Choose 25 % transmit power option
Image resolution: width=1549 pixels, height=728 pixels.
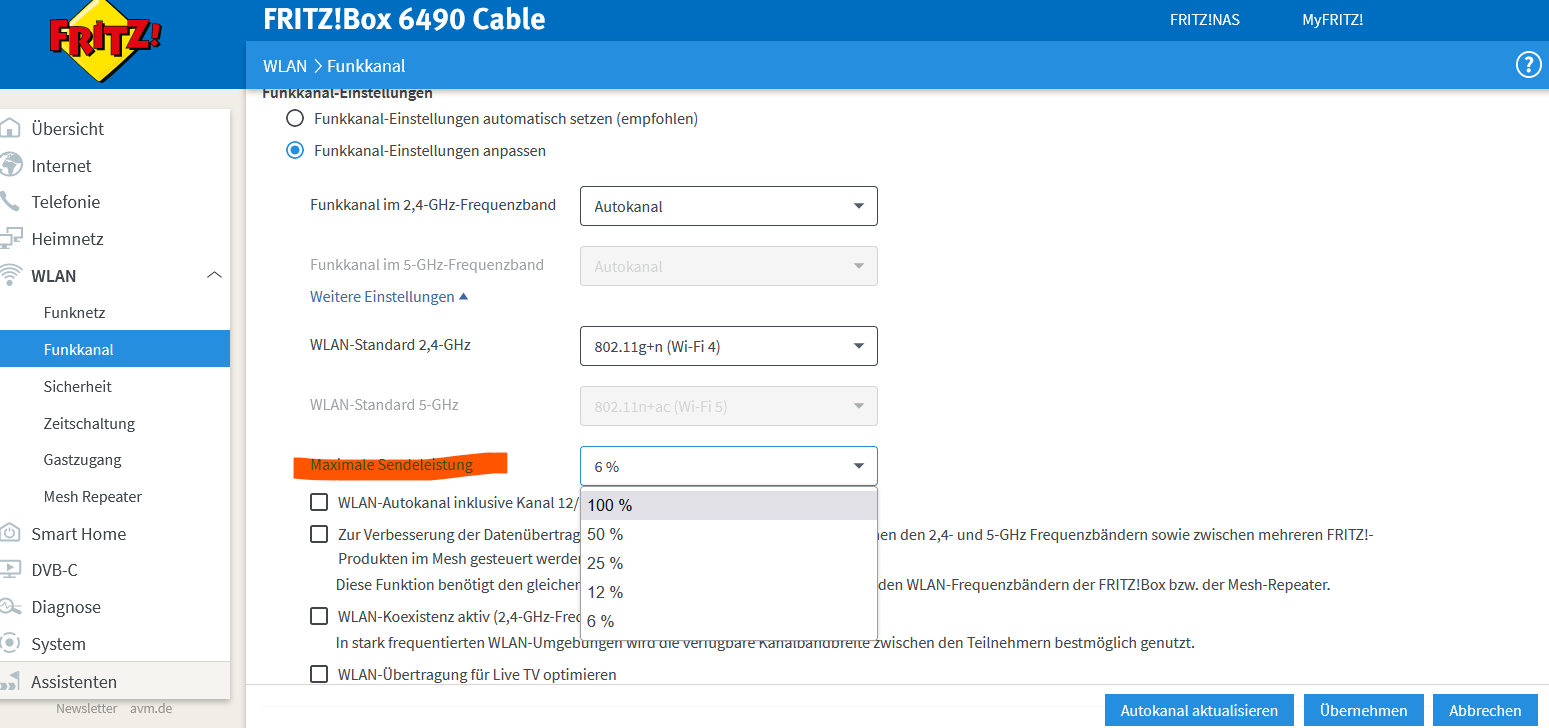click(x=729, y=563)
